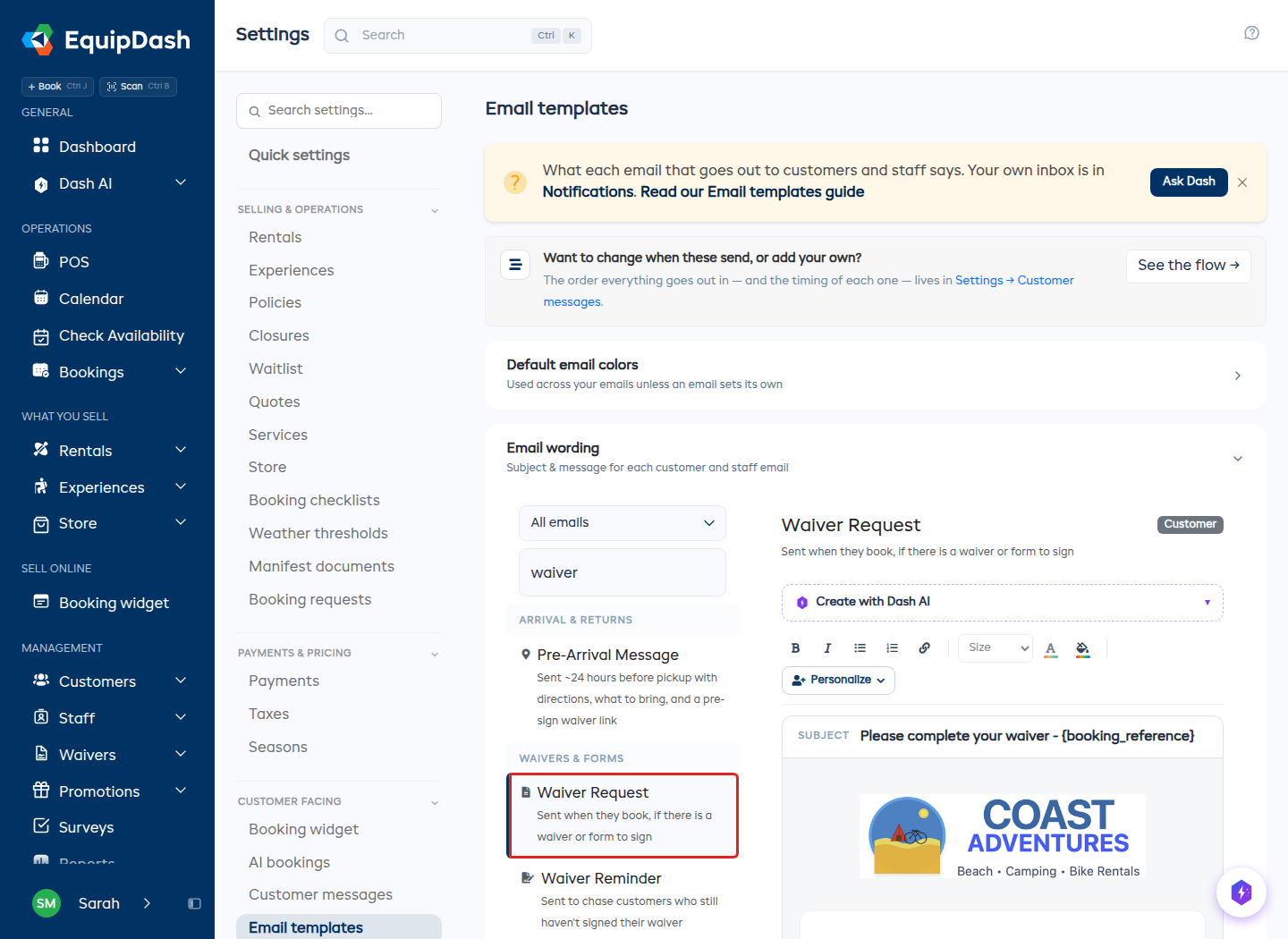Toggle bold formatting in editor toolbar

click(x=795, y=648)
